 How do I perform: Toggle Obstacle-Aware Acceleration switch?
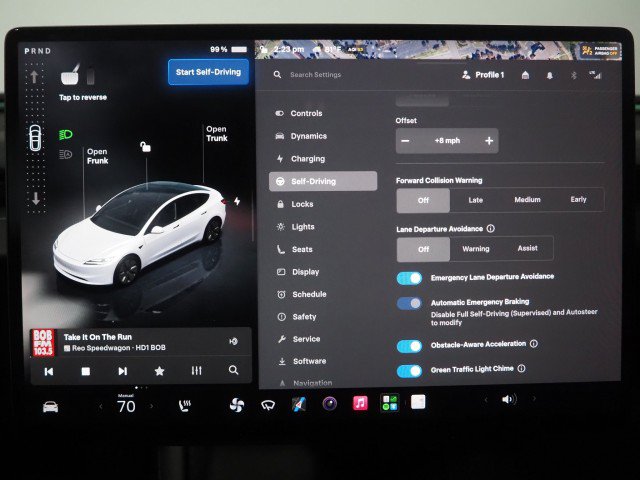[x=409, y=346]
